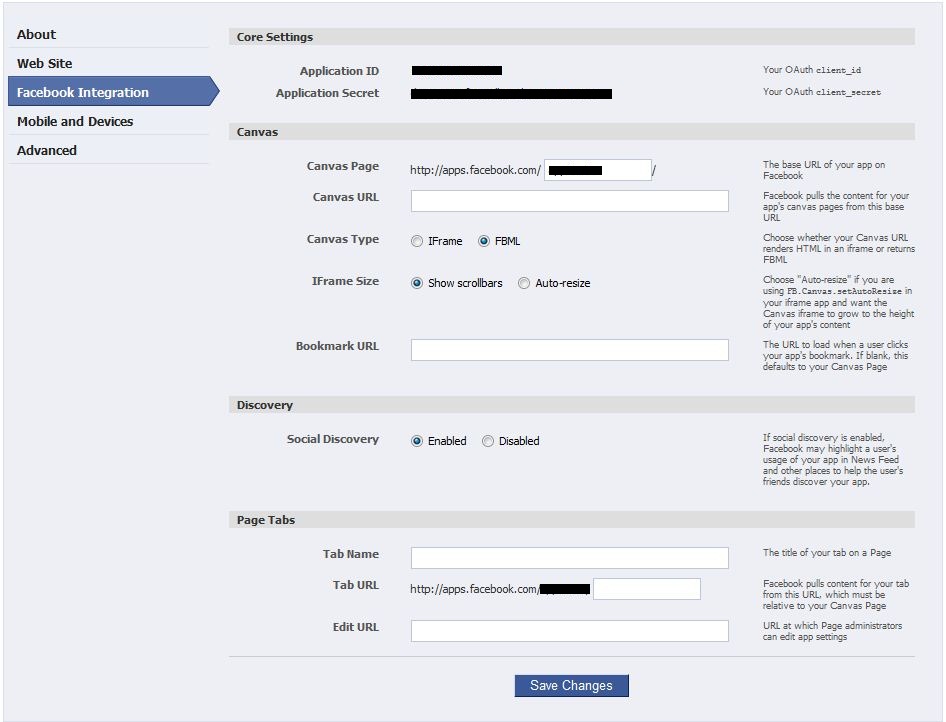Click the Application Secret label
This screenshot has height=722, width=946.
point(328,93)
